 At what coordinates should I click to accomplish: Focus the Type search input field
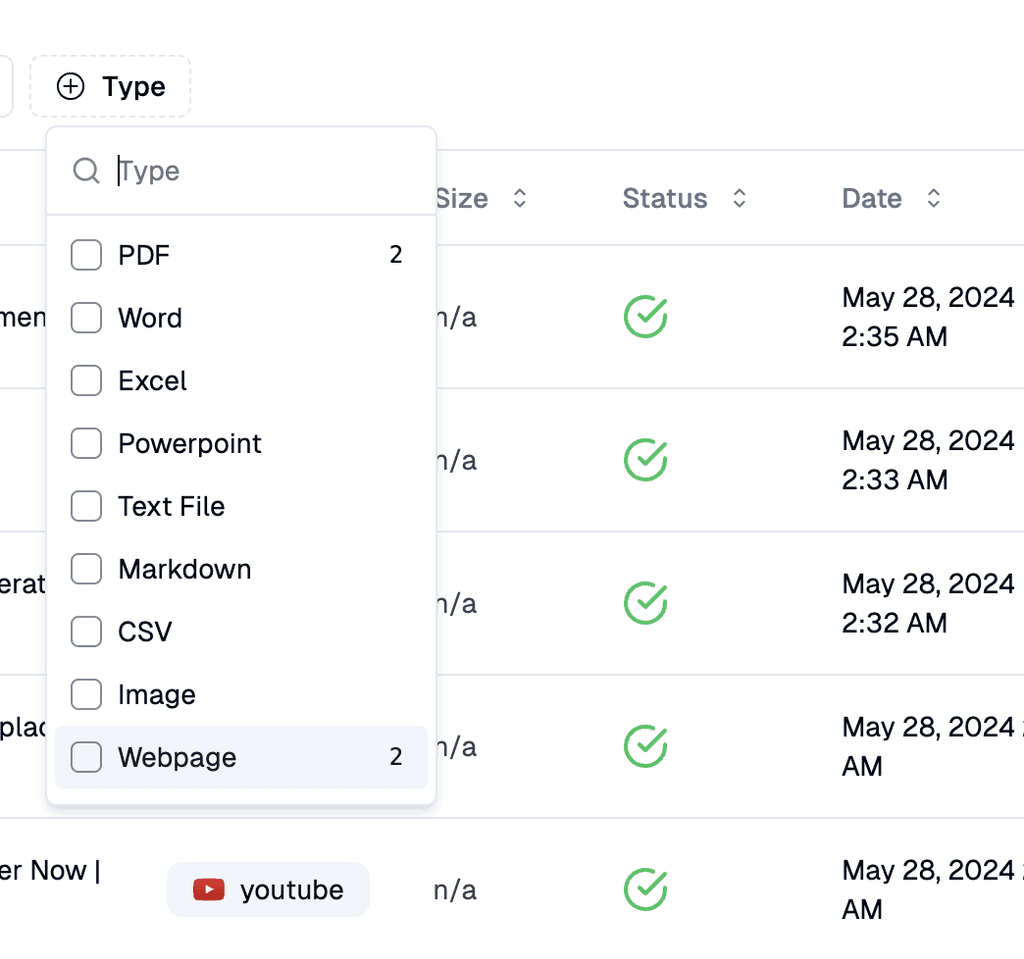pos(260,171)
